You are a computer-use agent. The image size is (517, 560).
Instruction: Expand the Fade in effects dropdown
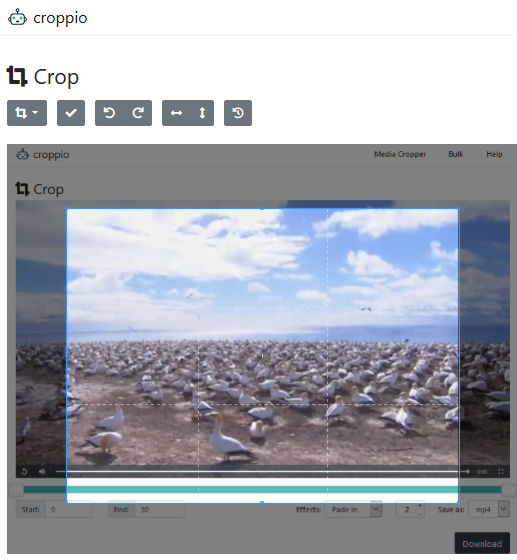[x=376, y=509]
